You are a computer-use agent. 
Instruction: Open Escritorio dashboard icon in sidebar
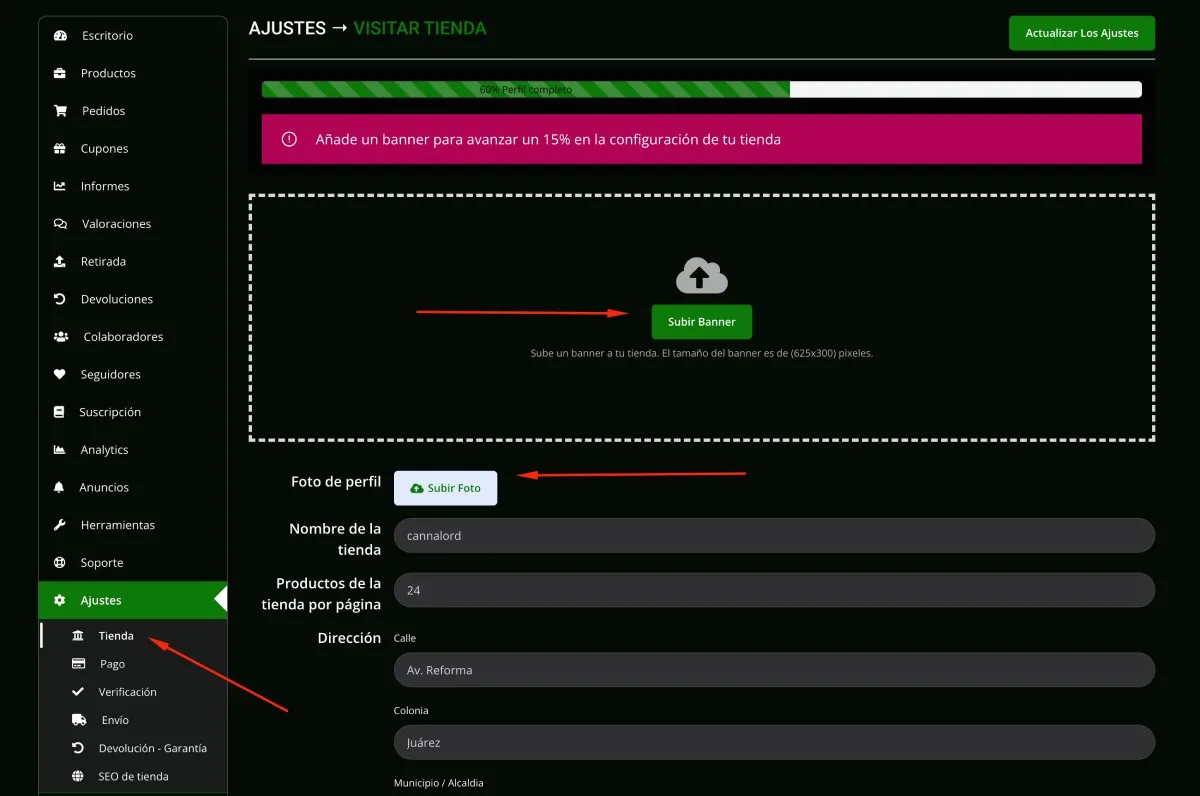coord(60,36)
